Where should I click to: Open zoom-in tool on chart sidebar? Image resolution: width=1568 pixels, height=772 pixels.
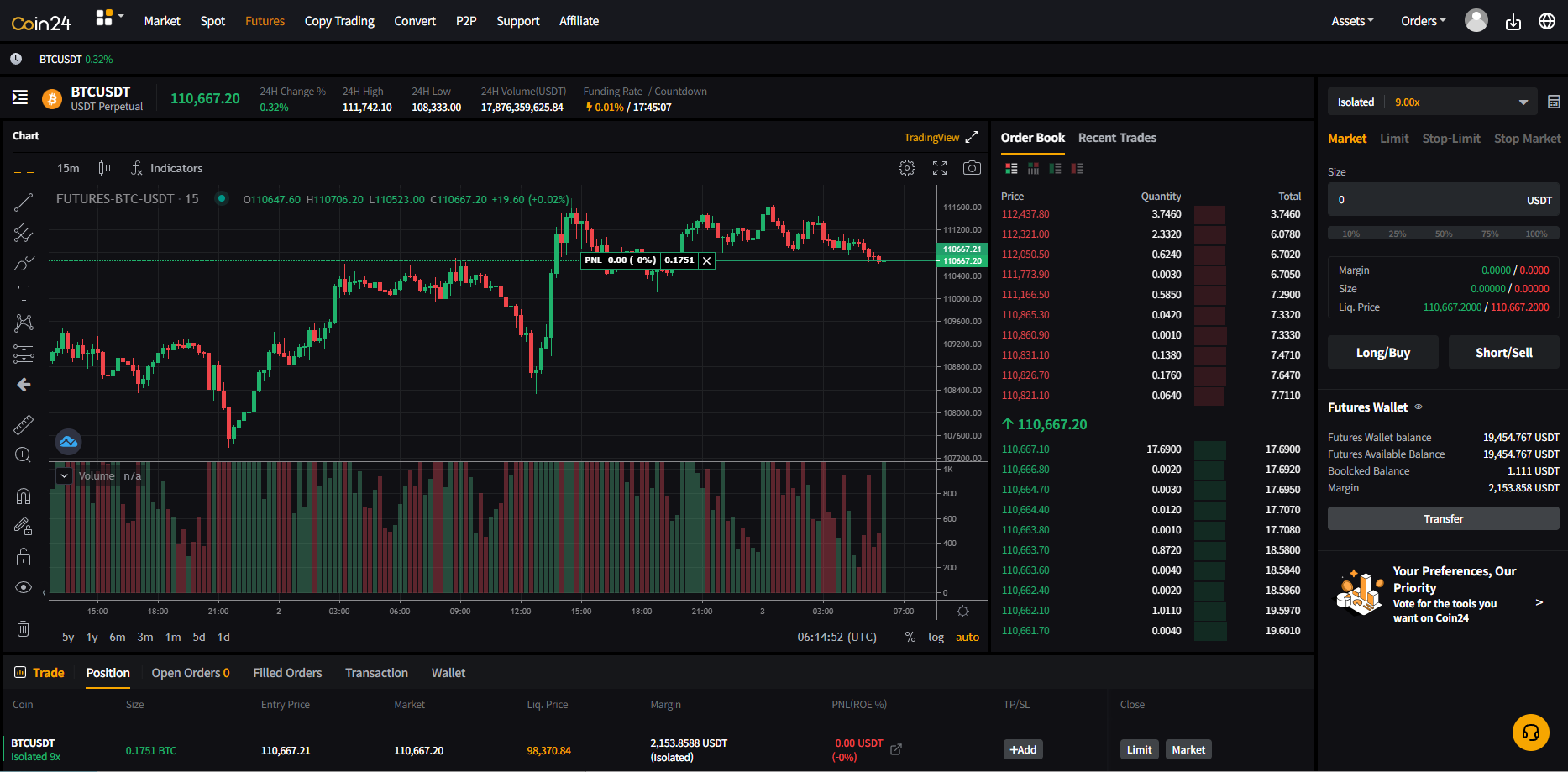click(x=24, y=454)
